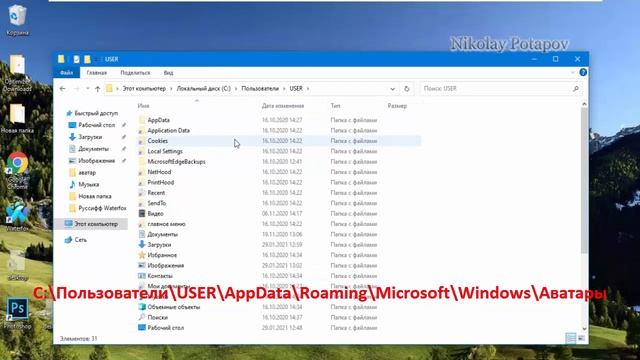This screenshot has height=360, width=640.
Task: Switch to large icons view
Action: 581,338
